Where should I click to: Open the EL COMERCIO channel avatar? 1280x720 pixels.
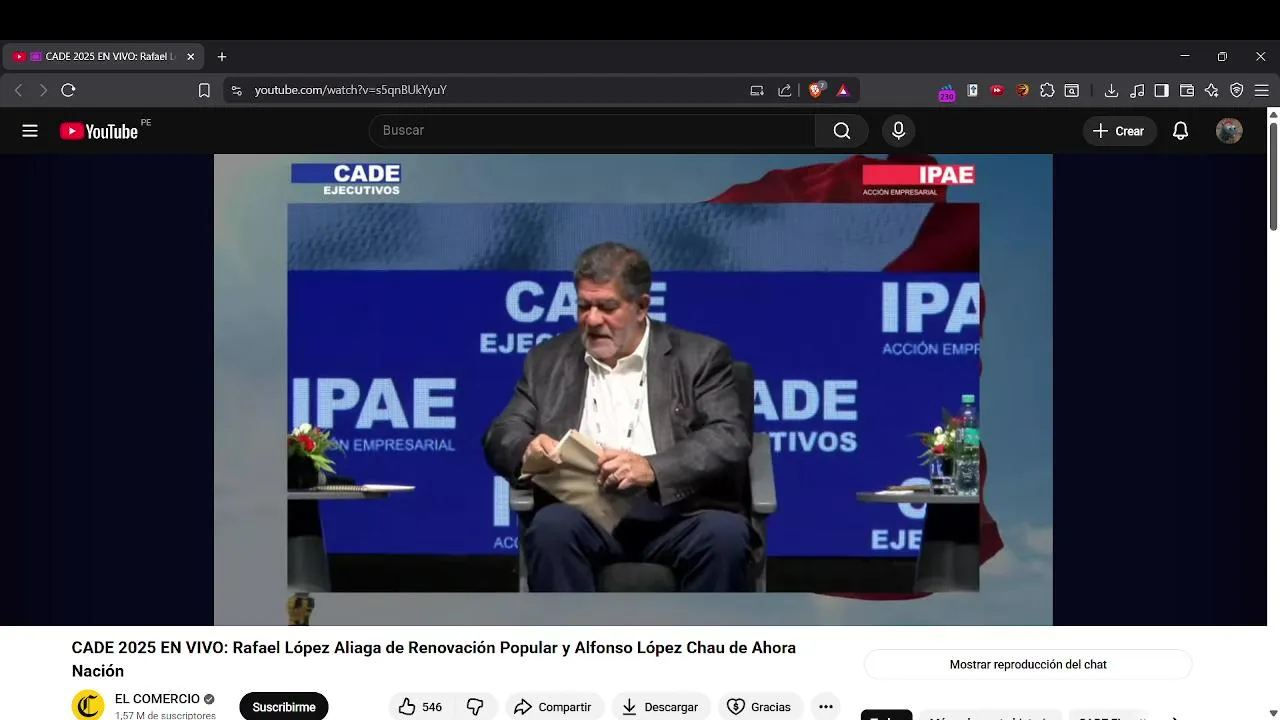coord(88,706)
